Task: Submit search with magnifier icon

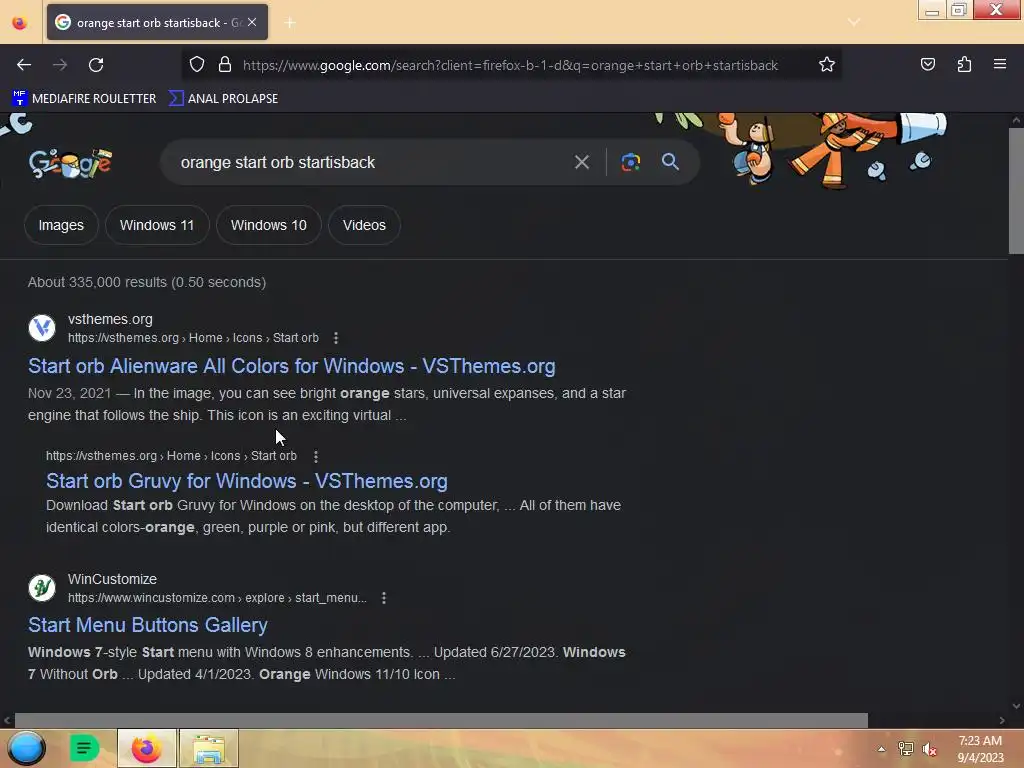Action: coord(671,162)
